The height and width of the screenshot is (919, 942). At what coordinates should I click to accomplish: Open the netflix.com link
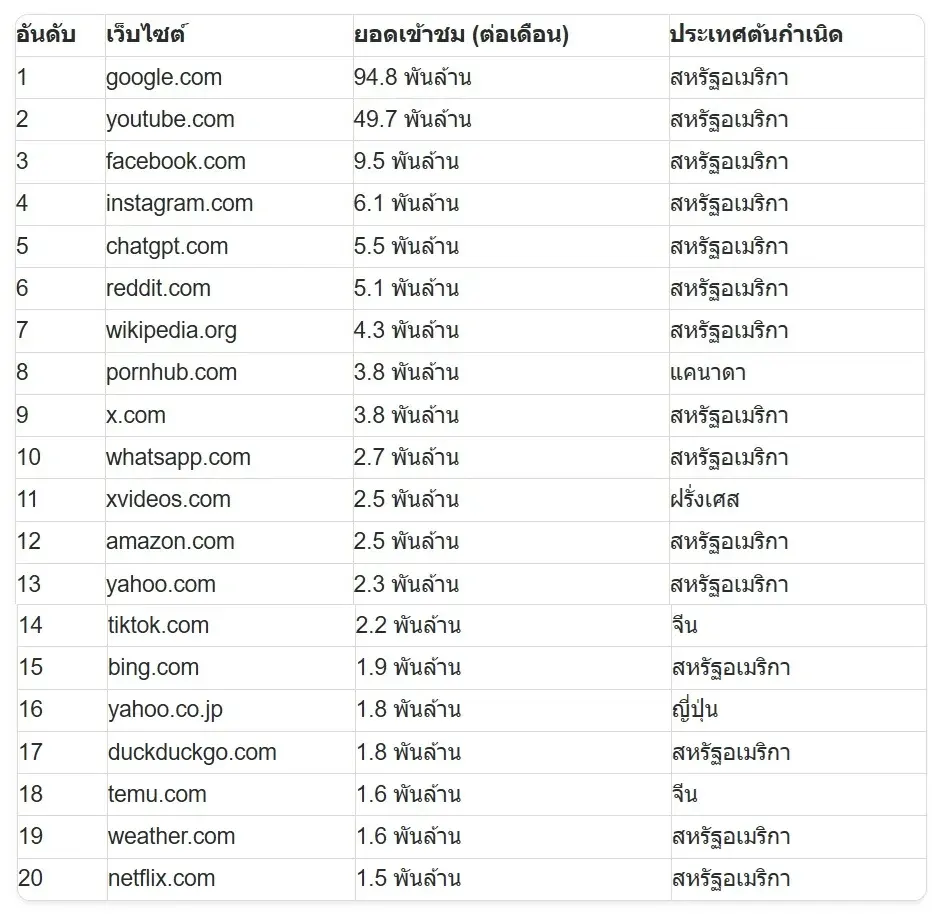161,879
